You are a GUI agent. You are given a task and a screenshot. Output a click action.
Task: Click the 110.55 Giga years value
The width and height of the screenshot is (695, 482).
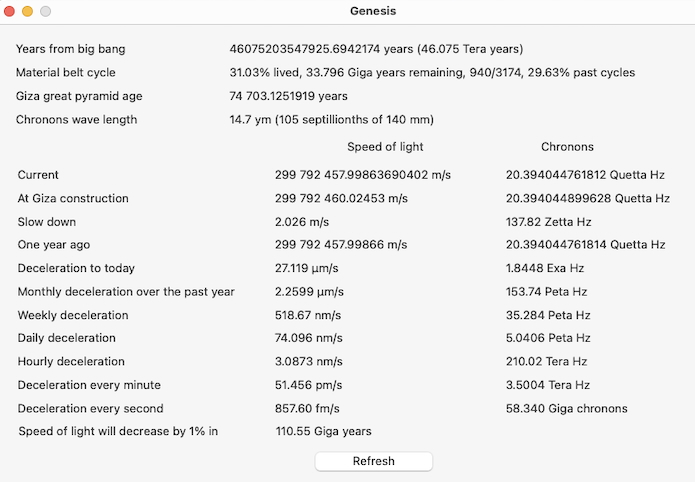[x=323, y=431]
